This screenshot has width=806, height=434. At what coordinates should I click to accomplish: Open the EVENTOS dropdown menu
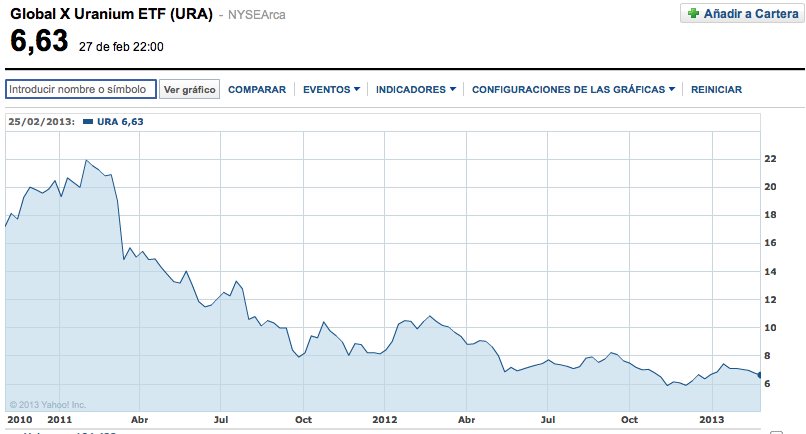332,89
